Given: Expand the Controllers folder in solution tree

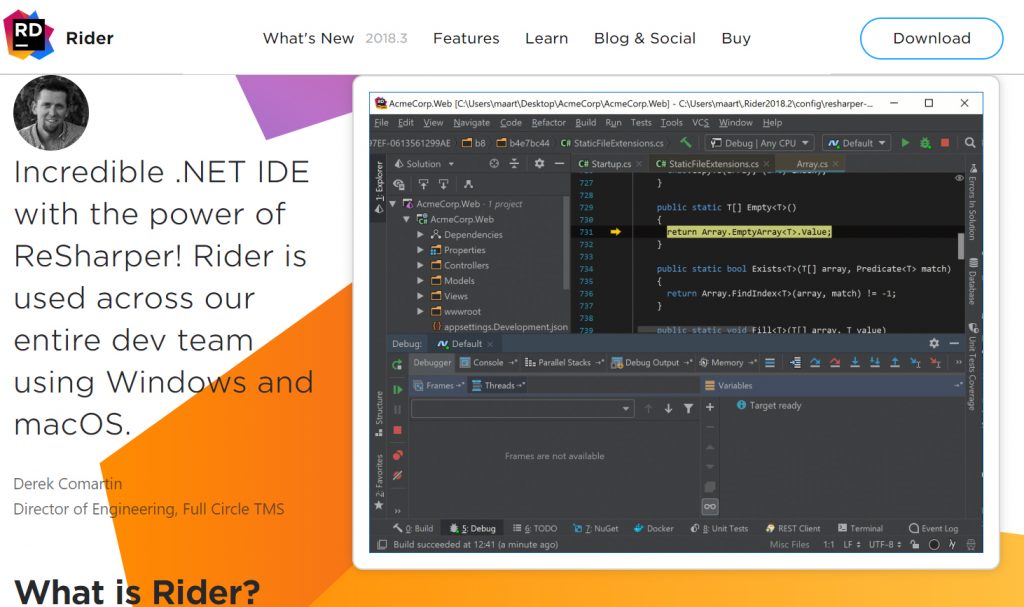Looking at the screenshot, I should pos(421,266).
